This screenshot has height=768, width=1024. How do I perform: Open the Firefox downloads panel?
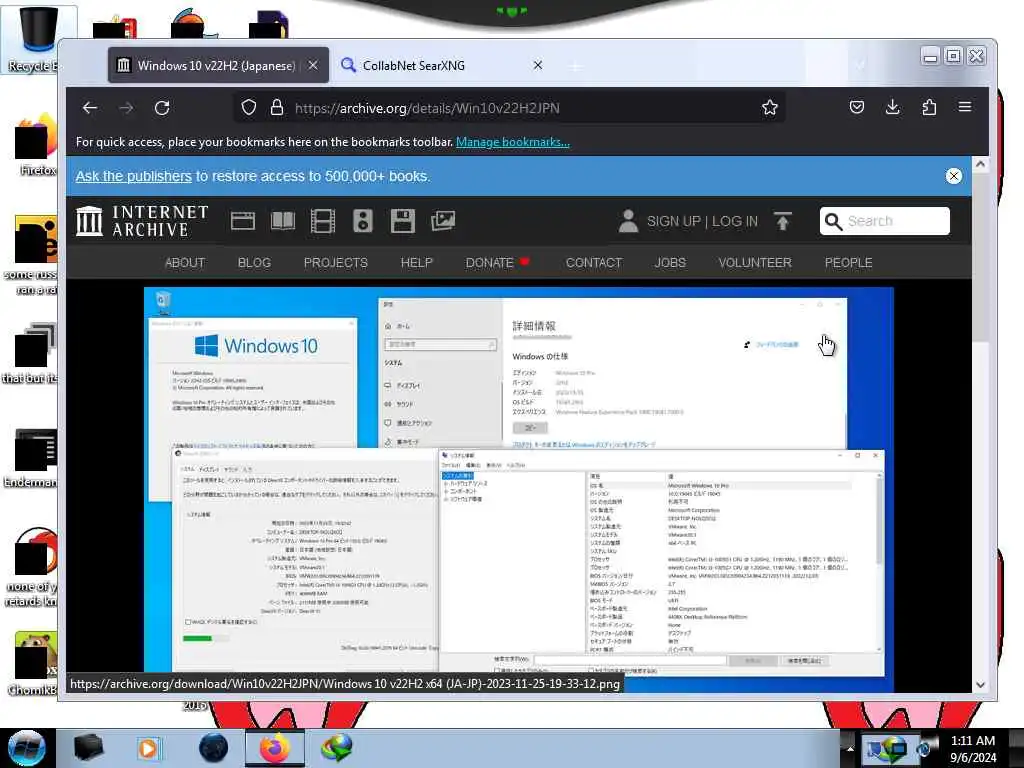click(x=893, y=107)
